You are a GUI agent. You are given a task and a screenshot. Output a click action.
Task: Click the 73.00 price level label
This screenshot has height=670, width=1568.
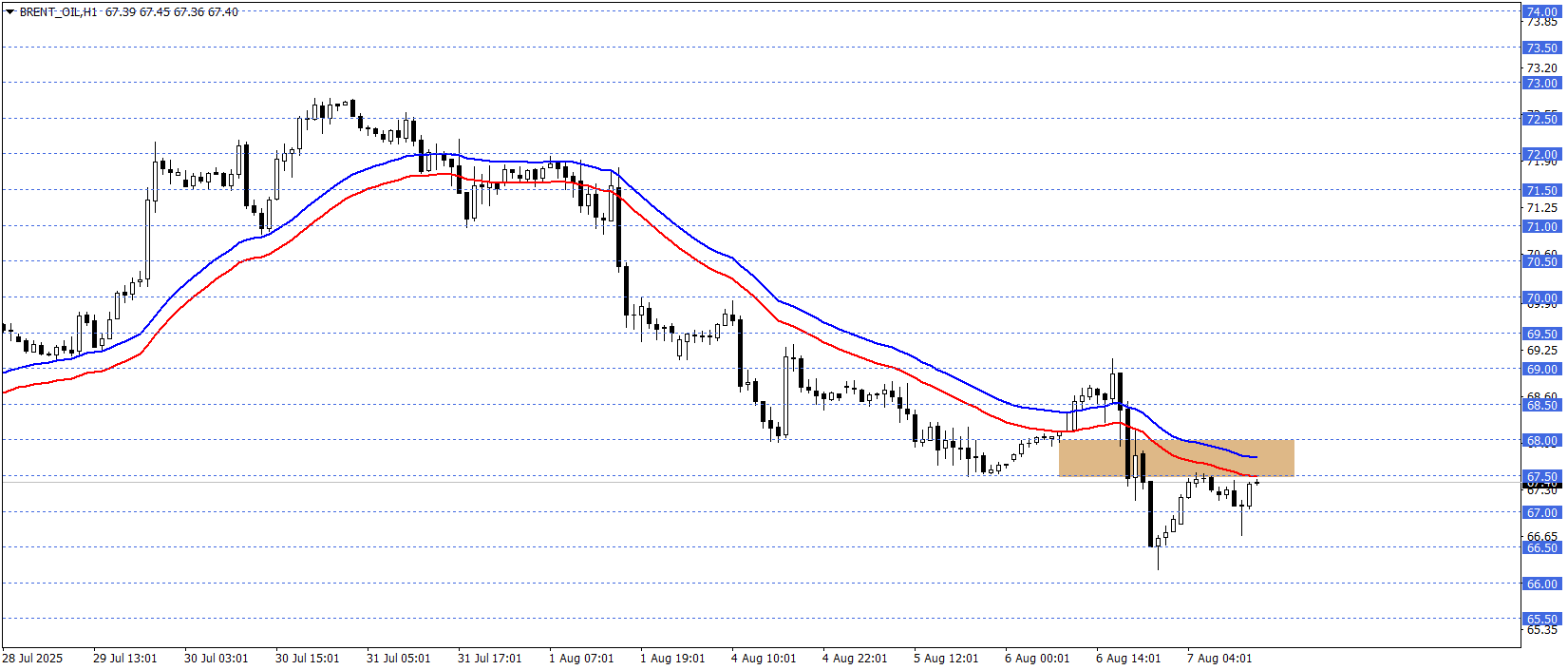[1541, 83]
